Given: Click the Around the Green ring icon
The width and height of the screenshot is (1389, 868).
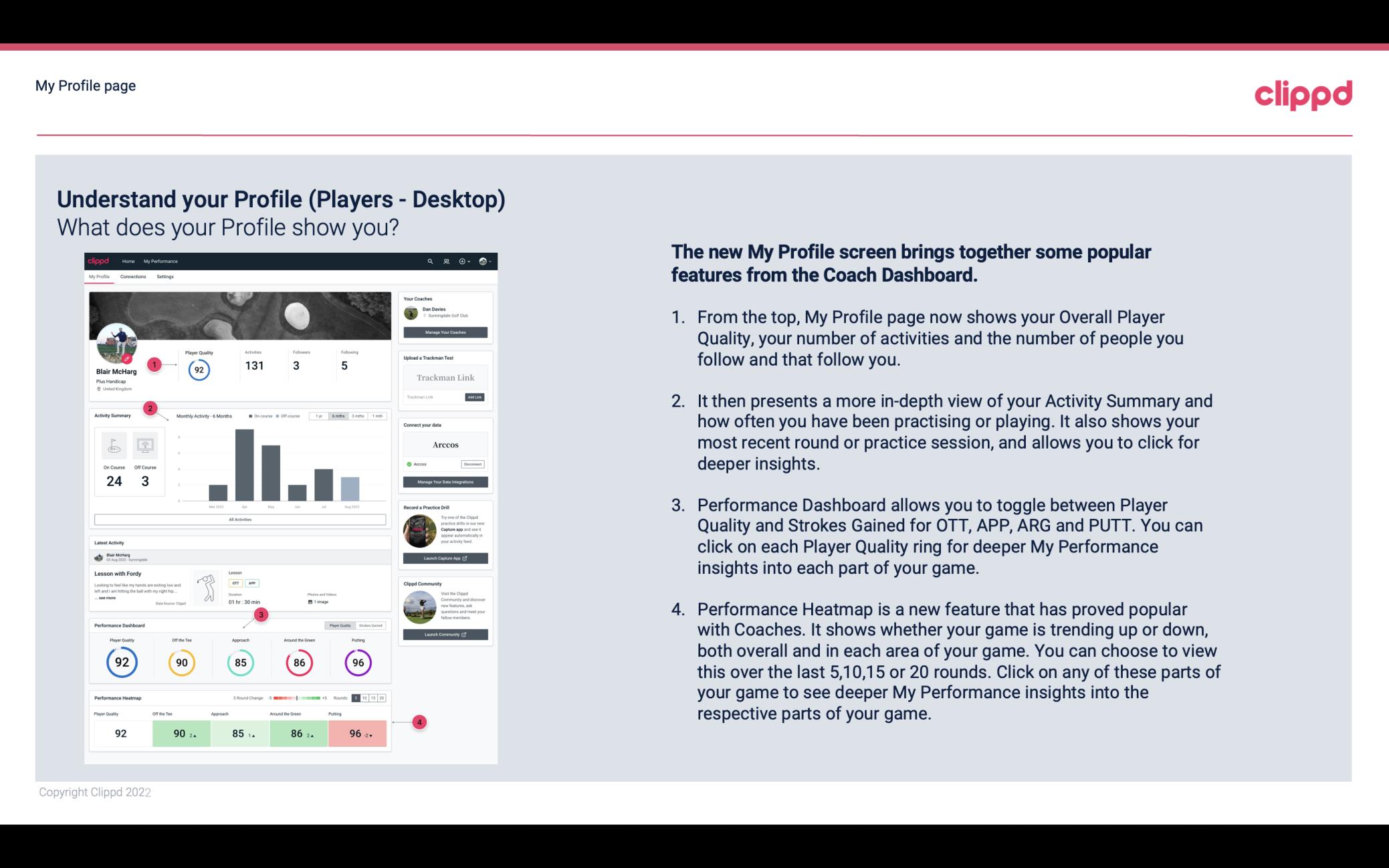Looking at the screenshot, I should pos(299,662).
